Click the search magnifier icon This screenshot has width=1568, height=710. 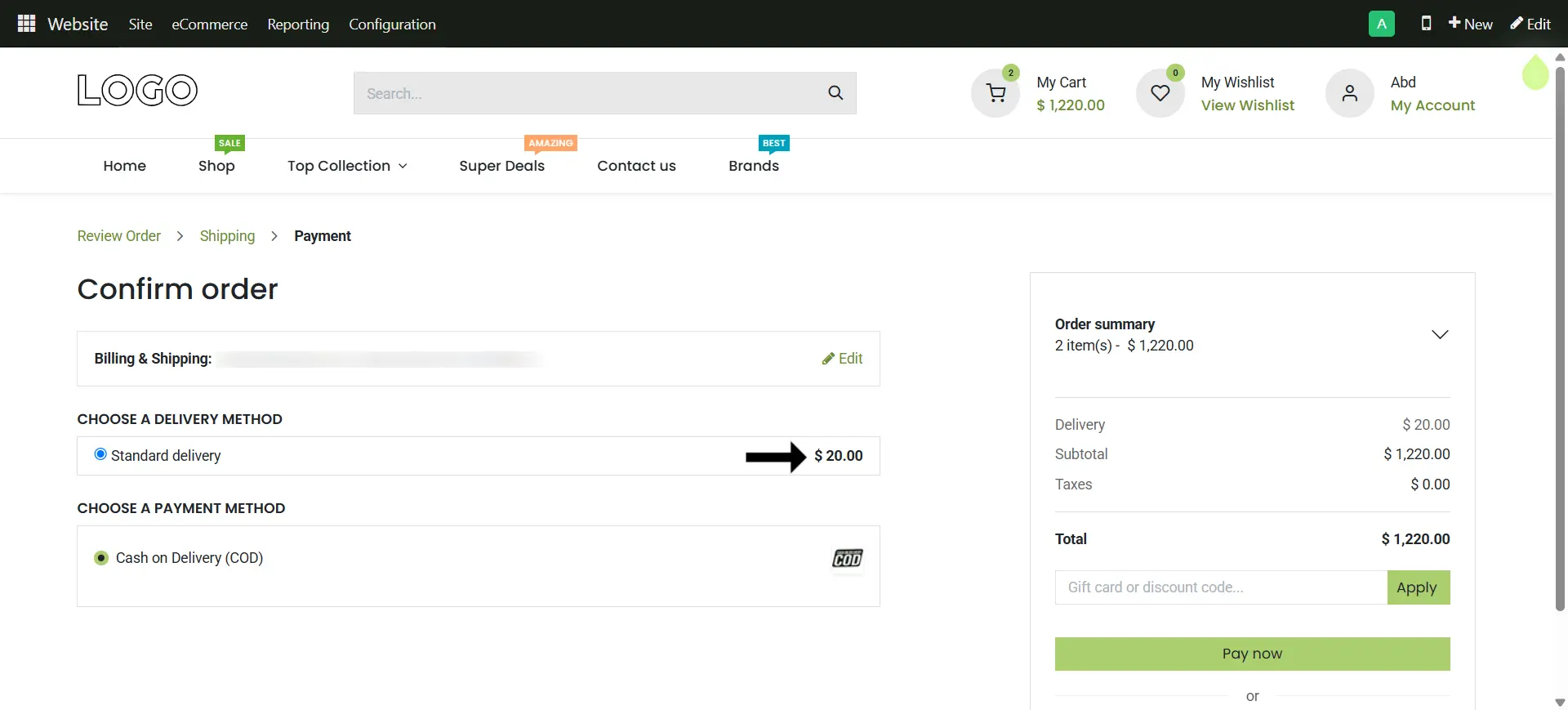point(835,93)
